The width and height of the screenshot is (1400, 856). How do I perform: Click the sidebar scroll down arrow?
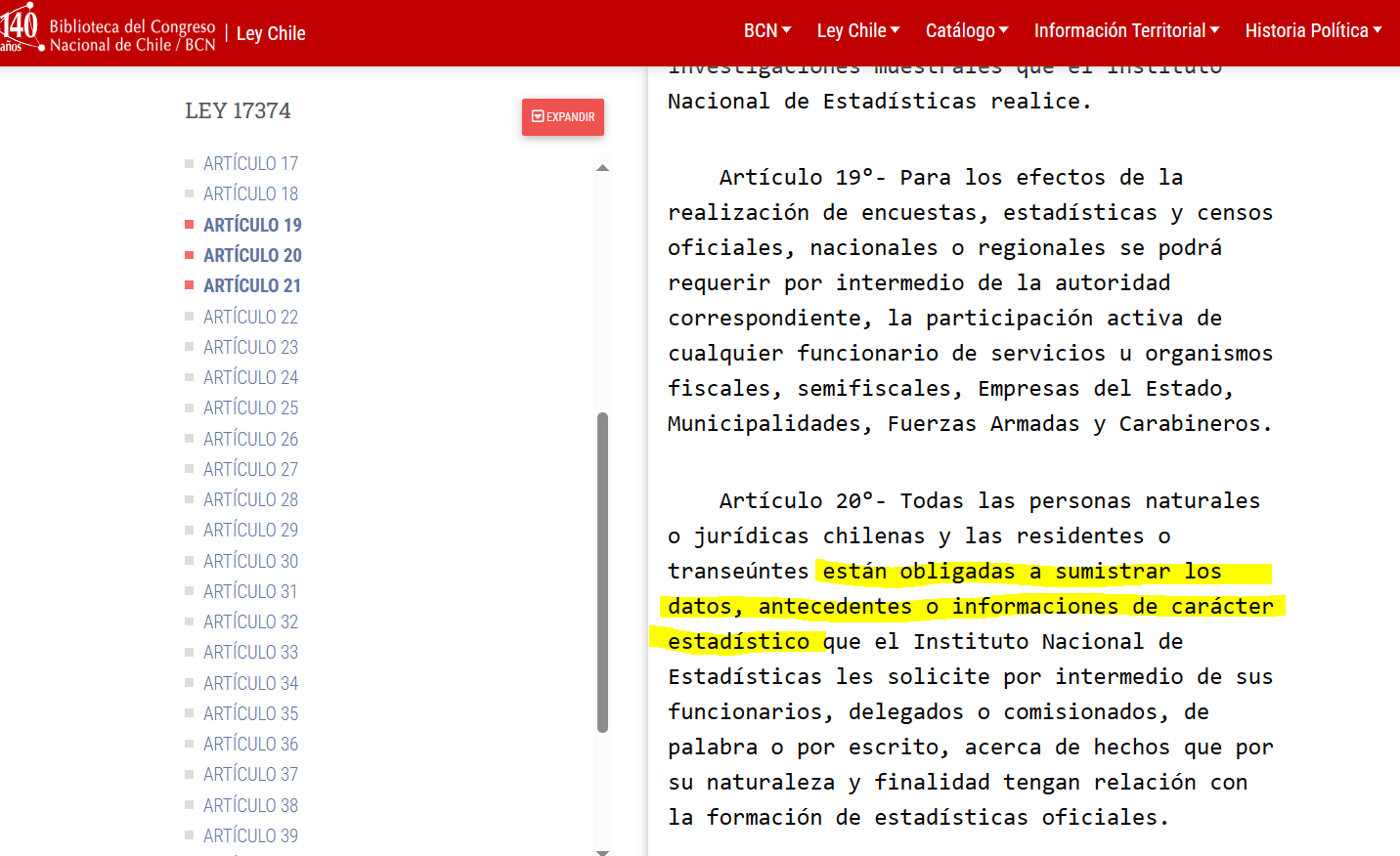(602, 851)
